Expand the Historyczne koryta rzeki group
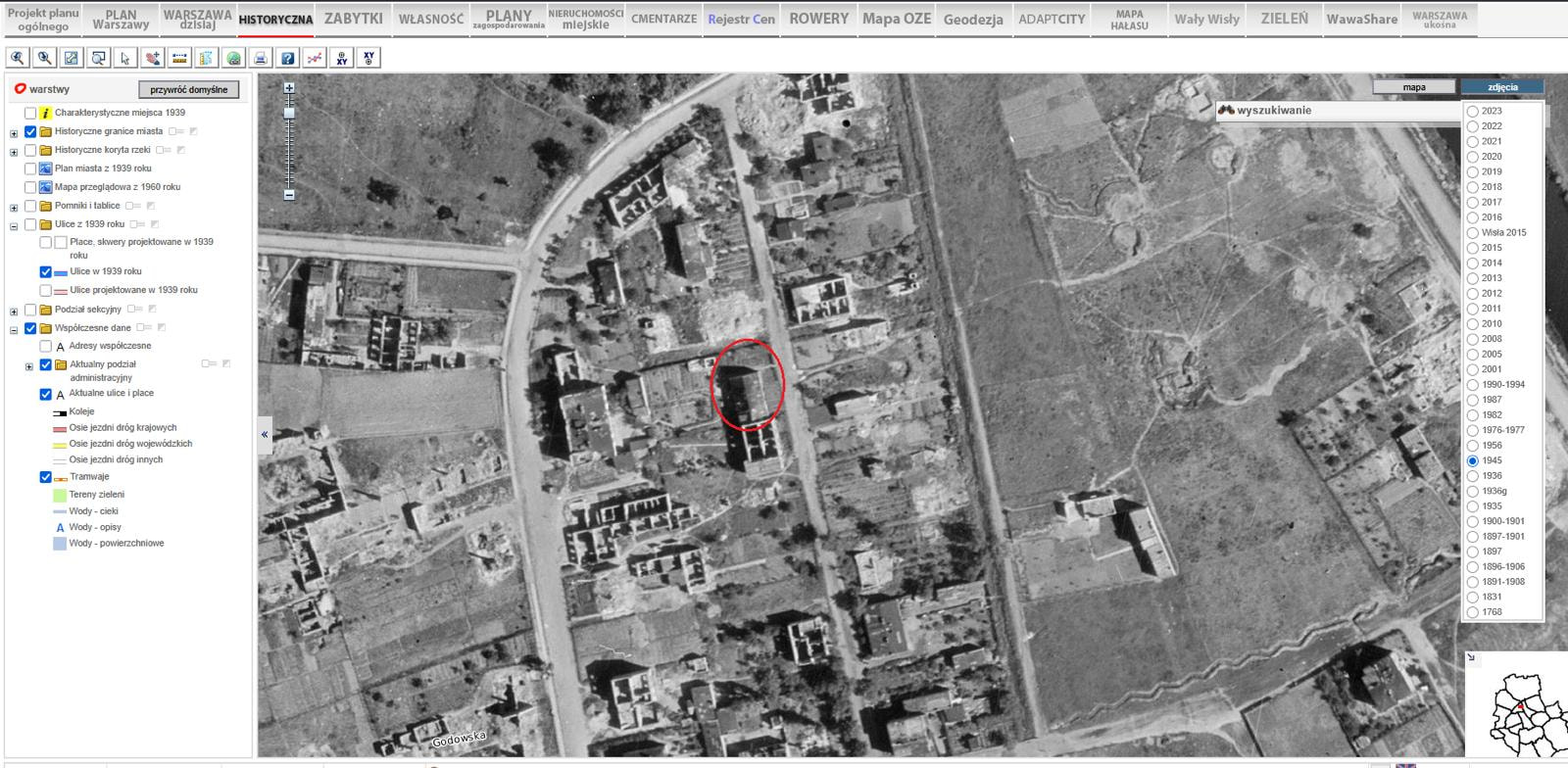 (x=14, y=152)
